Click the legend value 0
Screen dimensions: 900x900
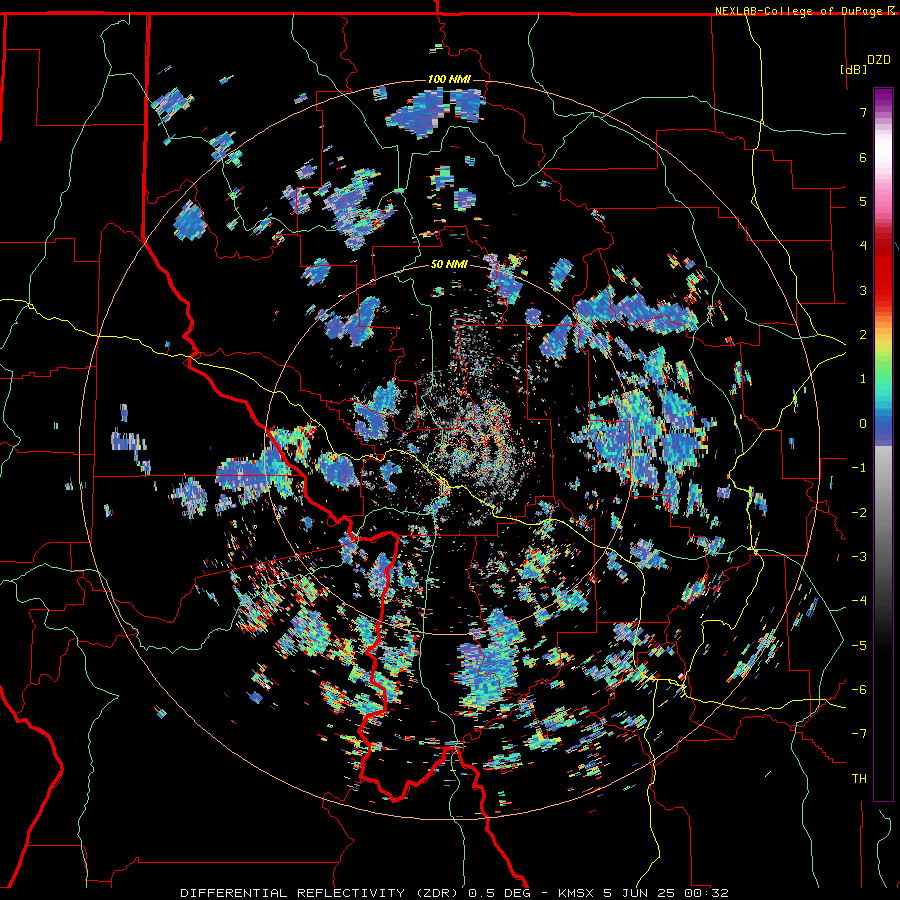pos(863,424)
